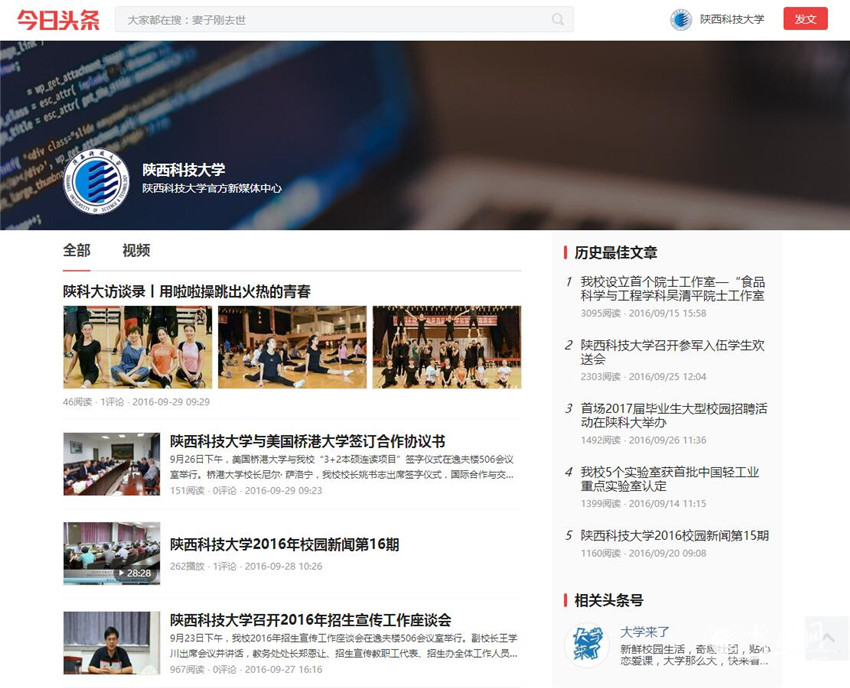
Task: Open article 陕科大访谈录 用啦啦操跳出火热的青春
Action: (x=187, y=291)
